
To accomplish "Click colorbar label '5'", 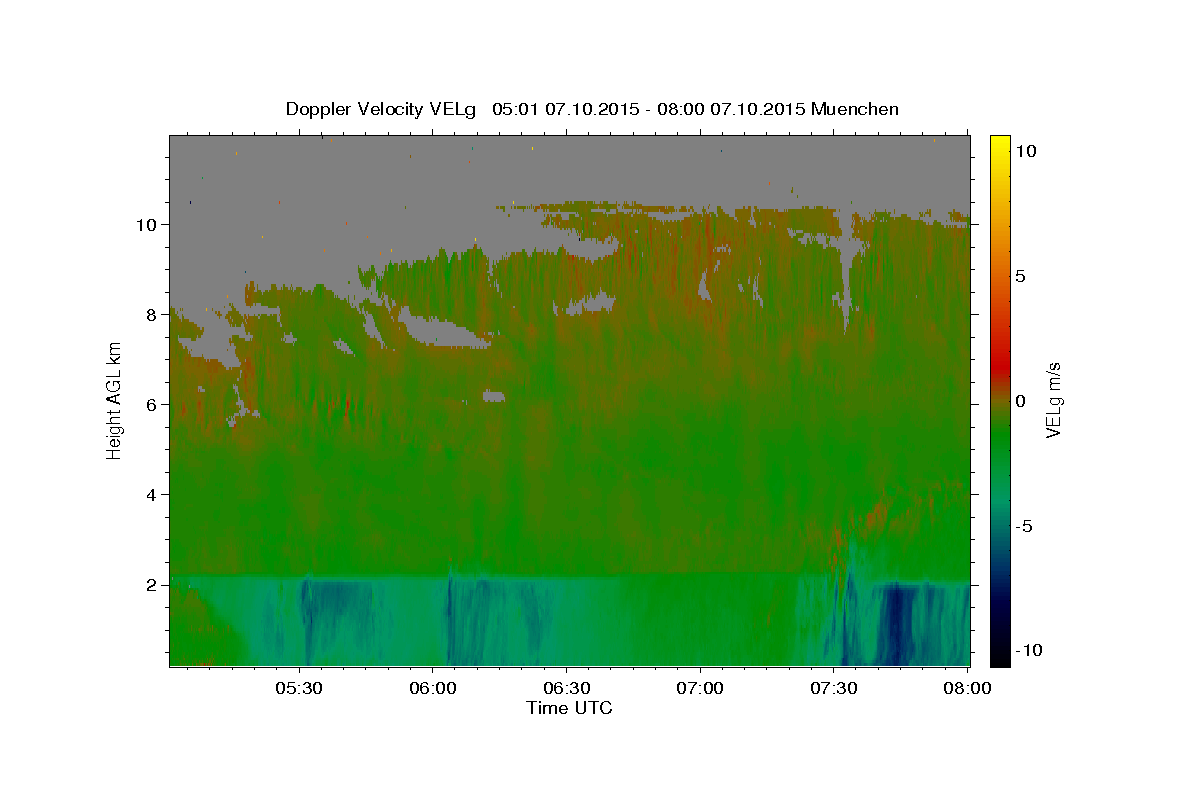I will 1020,276.
